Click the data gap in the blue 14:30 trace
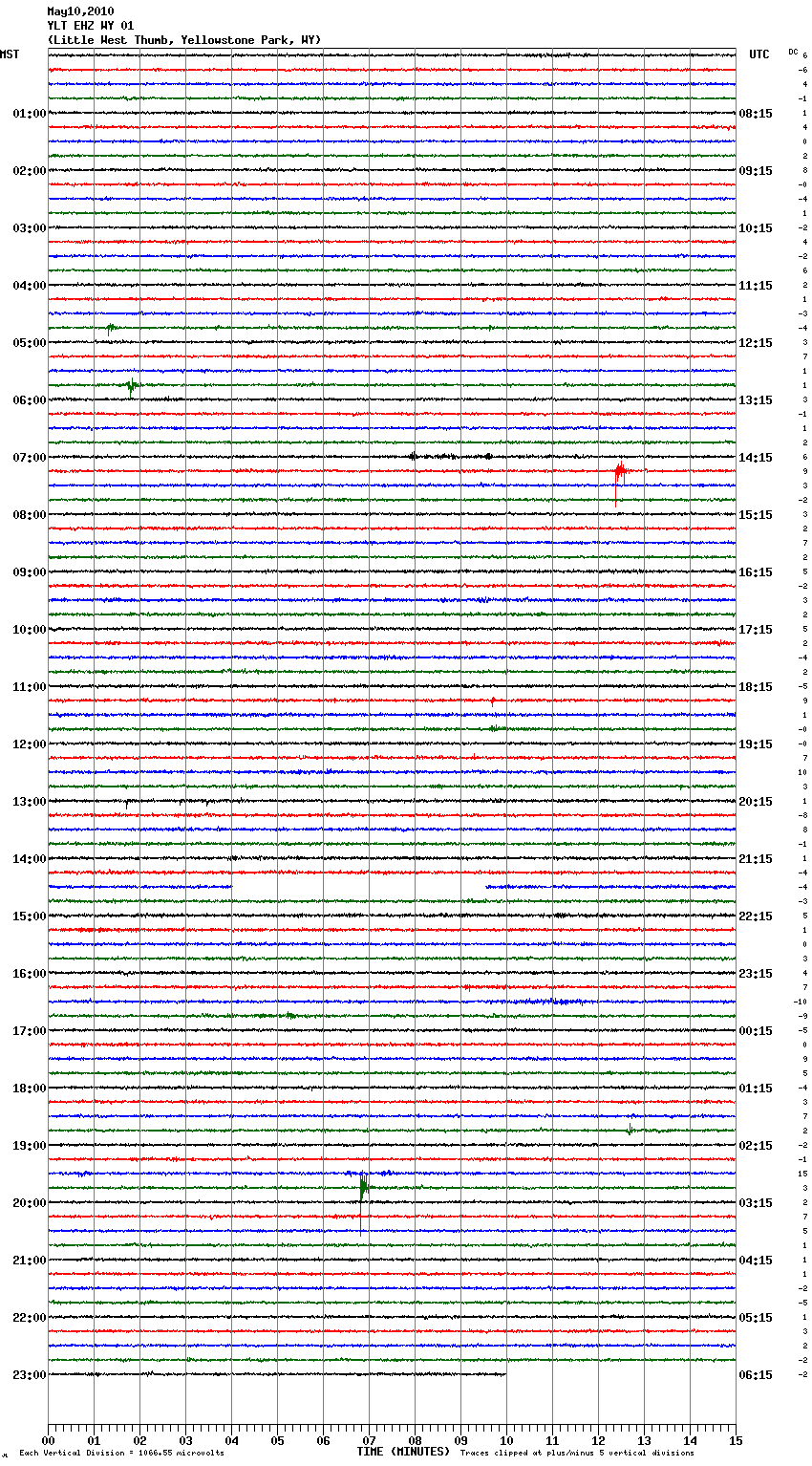Screen dimensions: 812x1466 point(358,887)
